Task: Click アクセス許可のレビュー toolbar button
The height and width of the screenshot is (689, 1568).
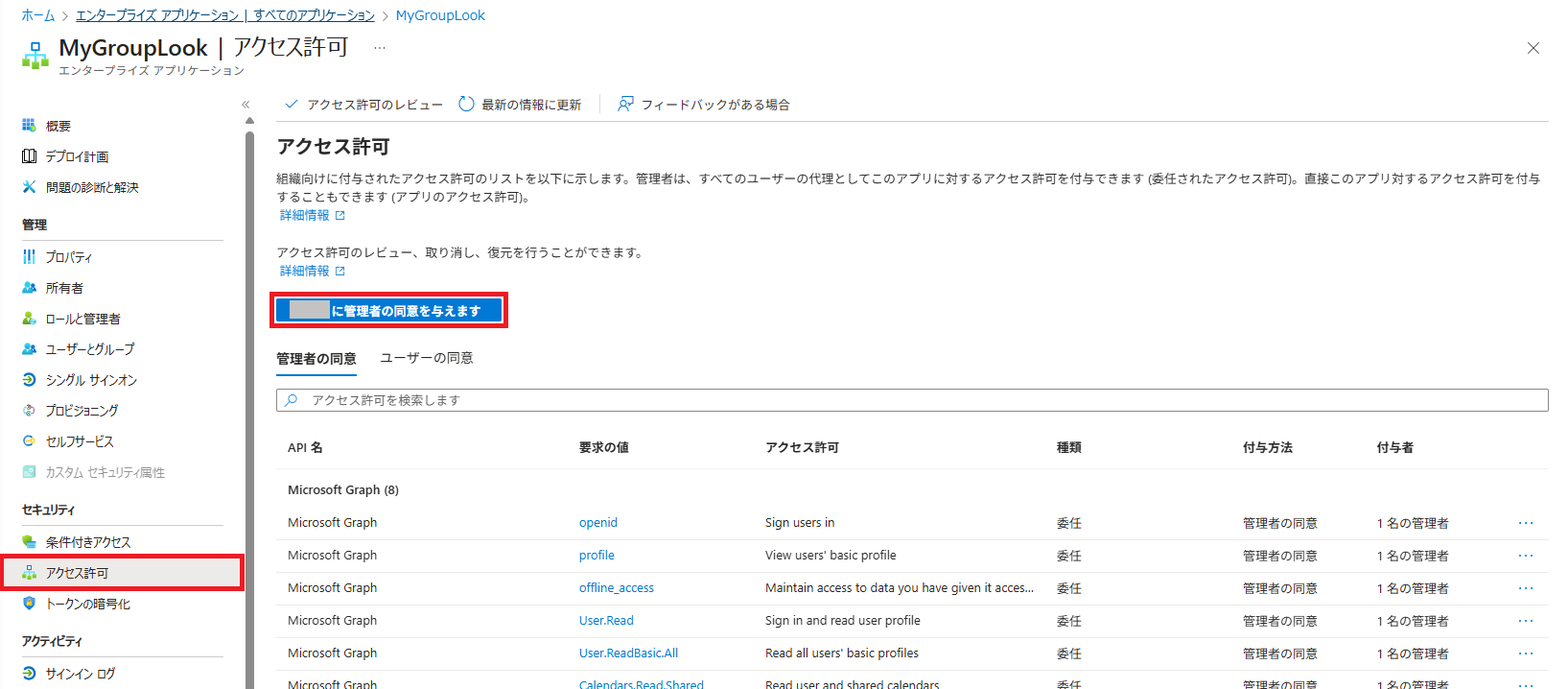Action: (363, 104)
